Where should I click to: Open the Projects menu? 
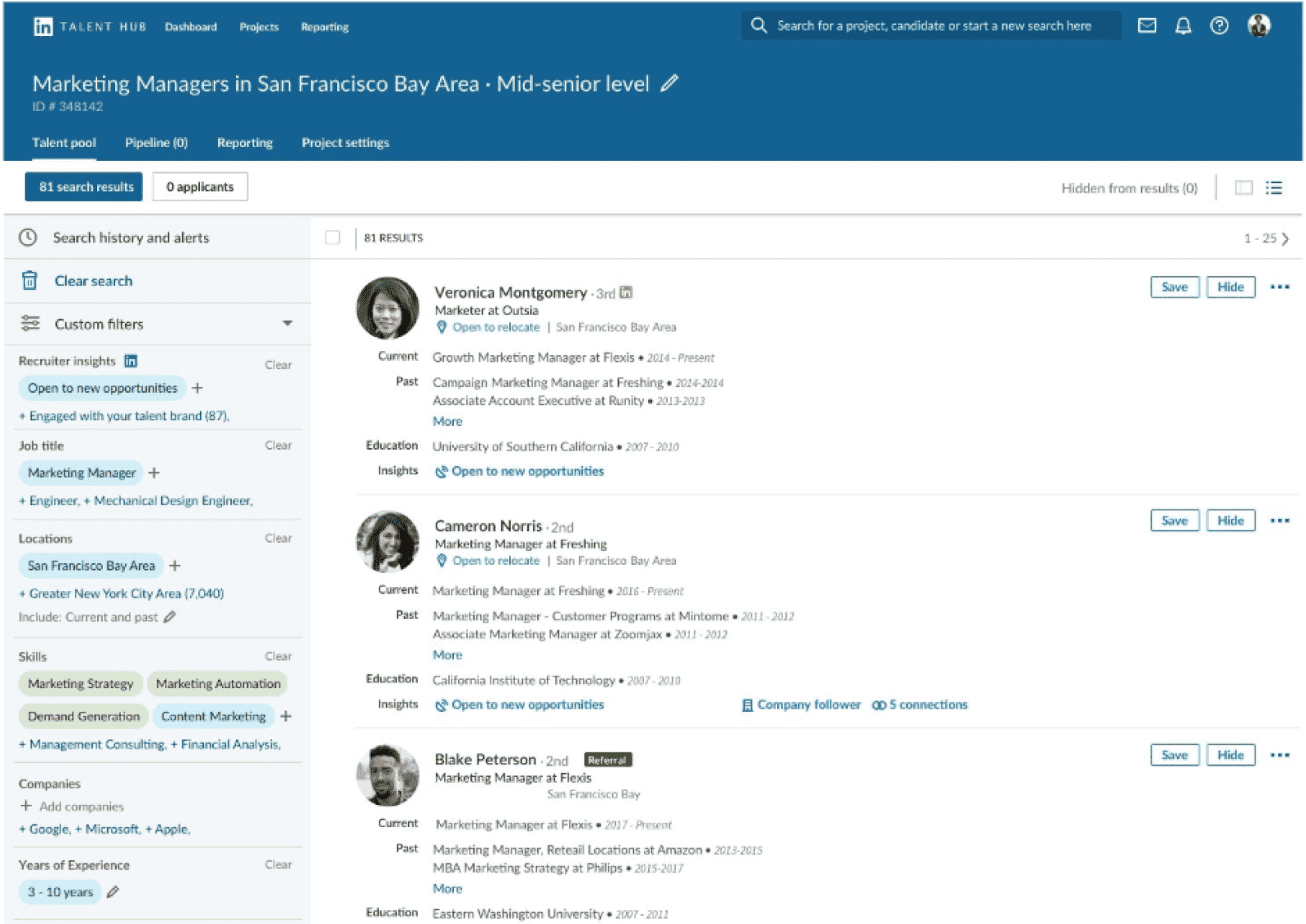(259, 27)
